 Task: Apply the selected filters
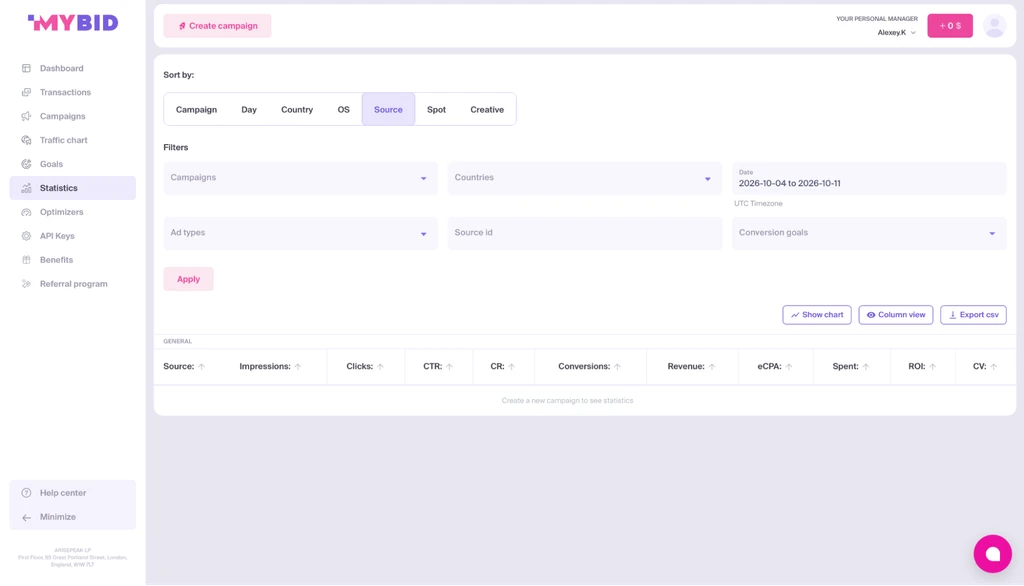(x=188, y=279)
